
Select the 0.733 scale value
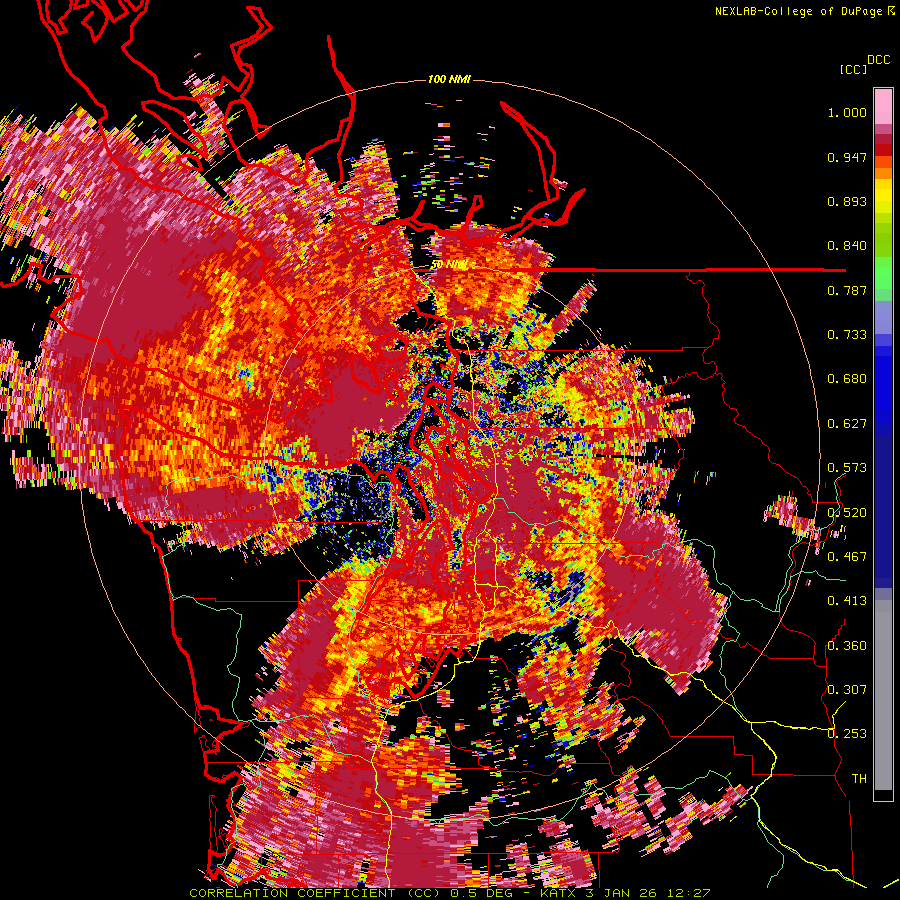tap(847, 335)
